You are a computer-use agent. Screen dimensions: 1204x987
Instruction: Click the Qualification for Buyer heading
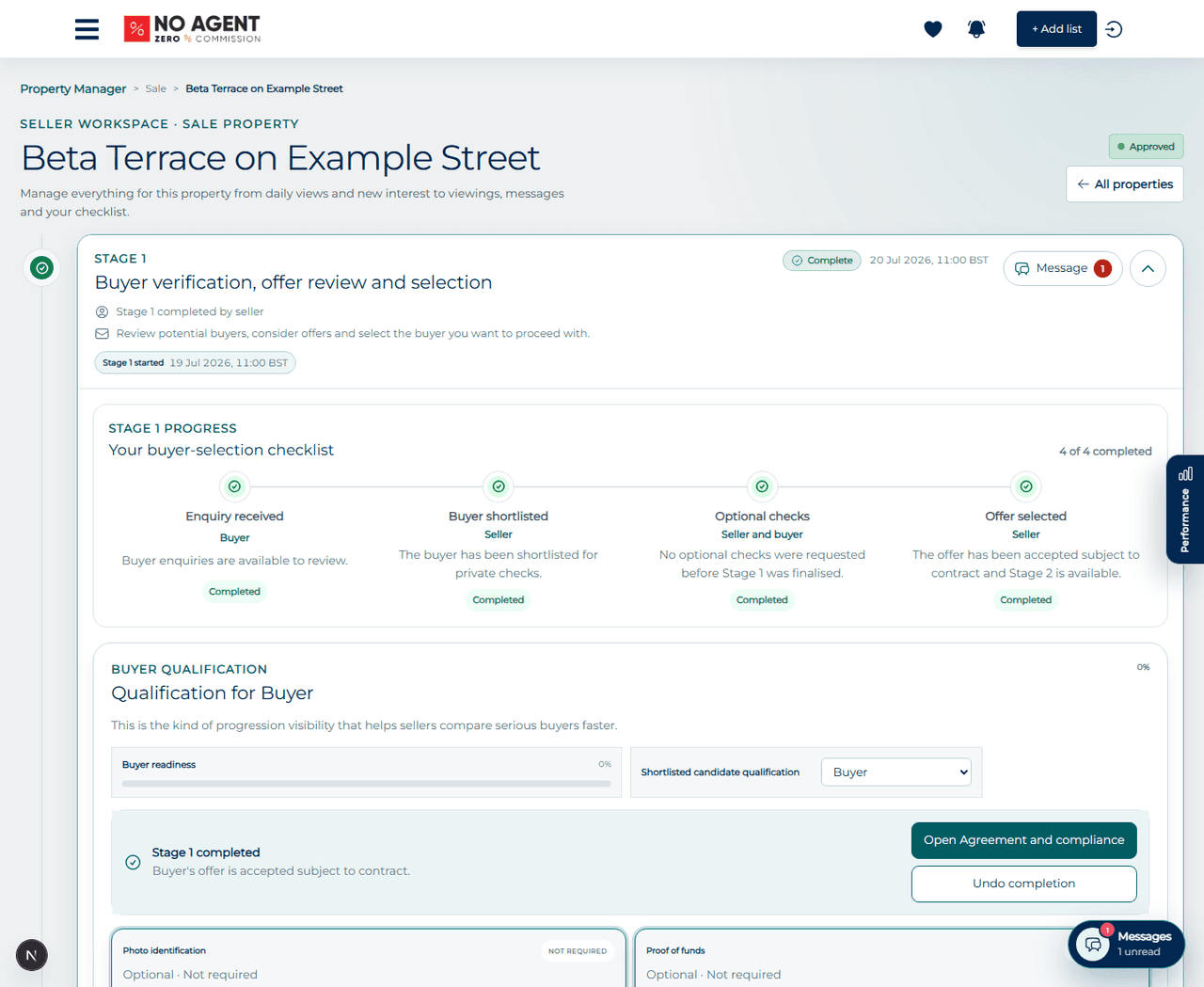213,693
